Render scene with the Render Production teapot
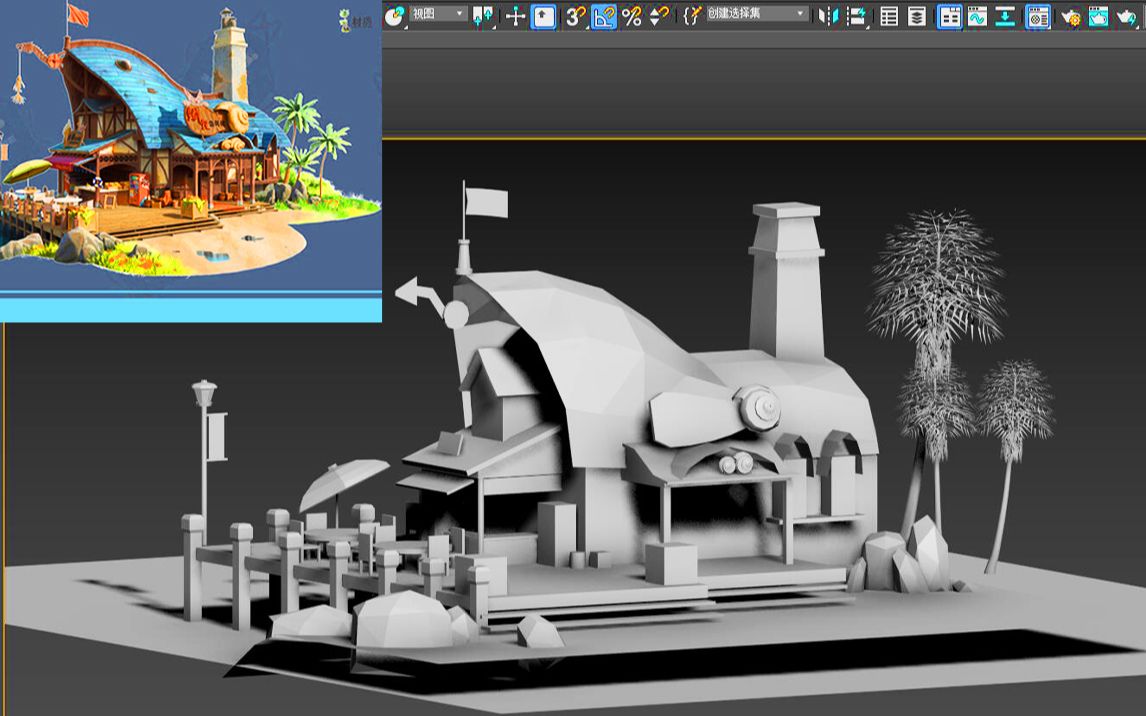 1126,15
